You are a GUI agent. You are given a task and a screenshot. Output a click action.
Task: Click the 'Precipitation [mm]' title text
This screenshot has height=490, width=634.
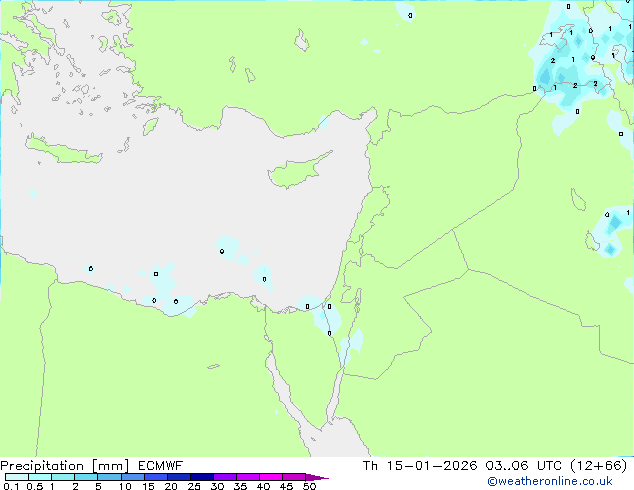click(x=65, y=466)
